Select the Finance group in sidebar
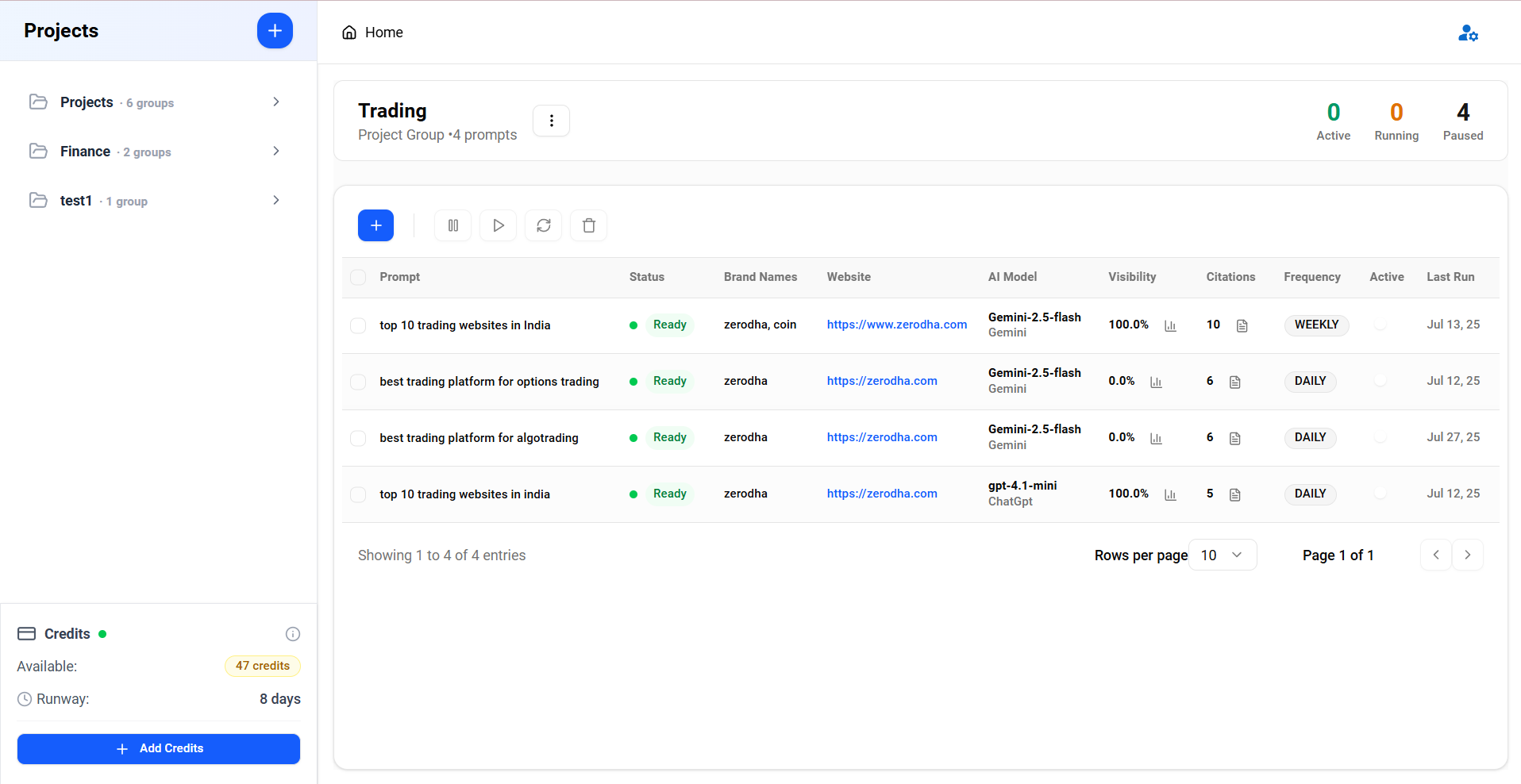 (158, 151)
